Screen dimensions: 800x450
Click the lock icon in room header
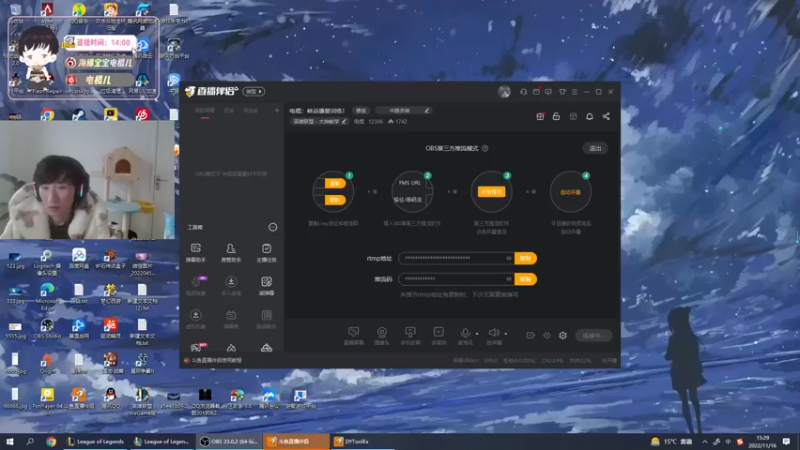coord(556,116)
